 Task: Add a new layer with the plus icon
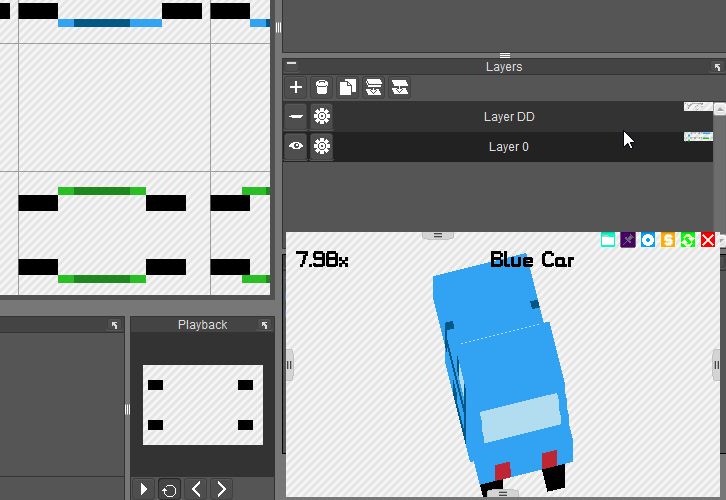coord(296,87)
